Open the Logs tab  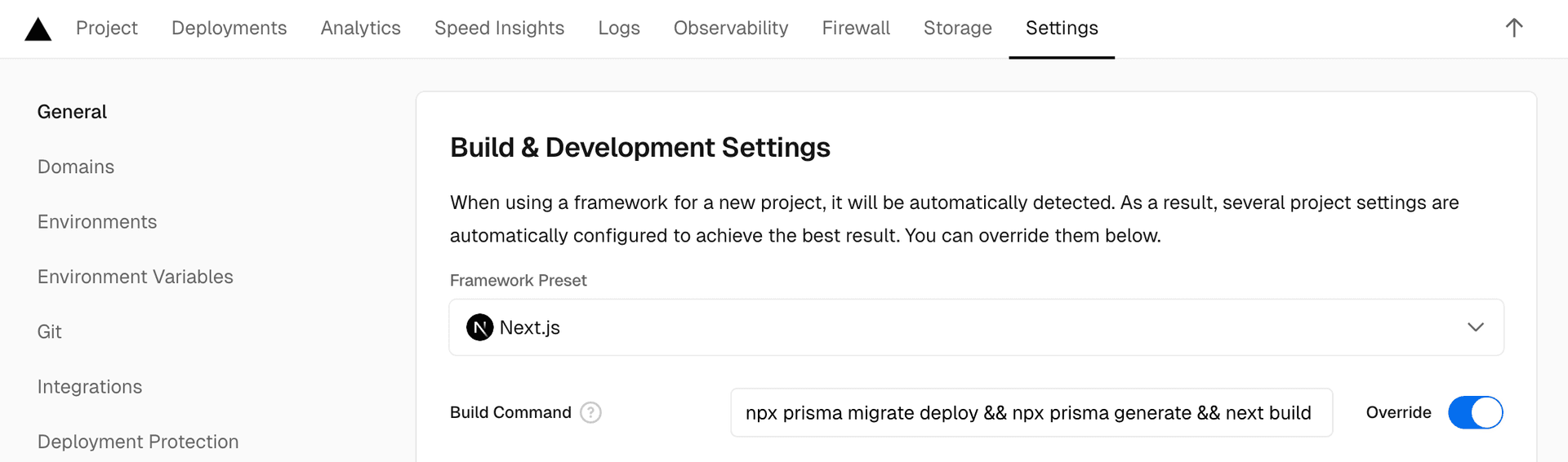click(618, 28)
